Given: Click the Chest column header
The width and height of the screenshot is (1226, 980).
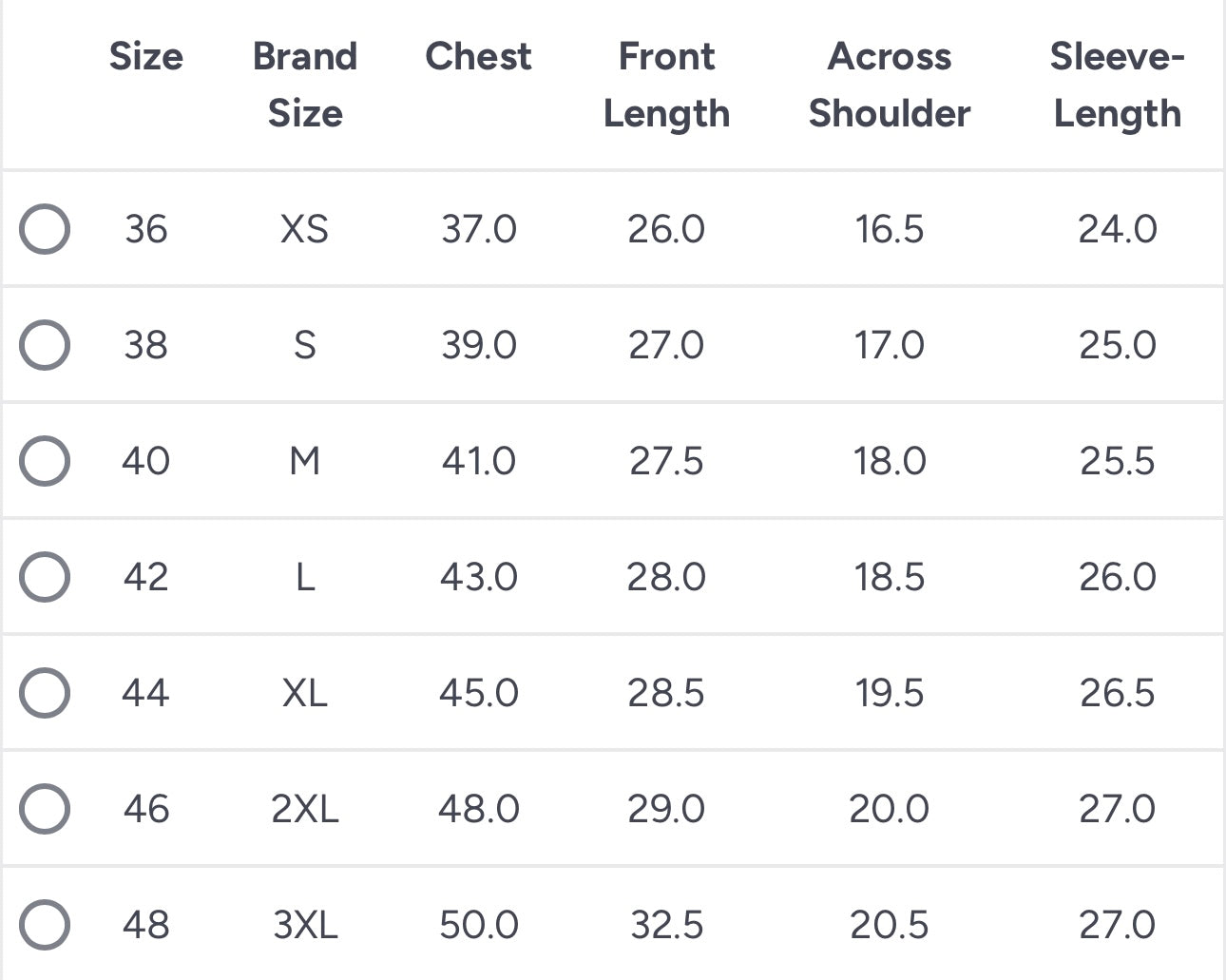Looking at the screenshot, I should [478, 57].
